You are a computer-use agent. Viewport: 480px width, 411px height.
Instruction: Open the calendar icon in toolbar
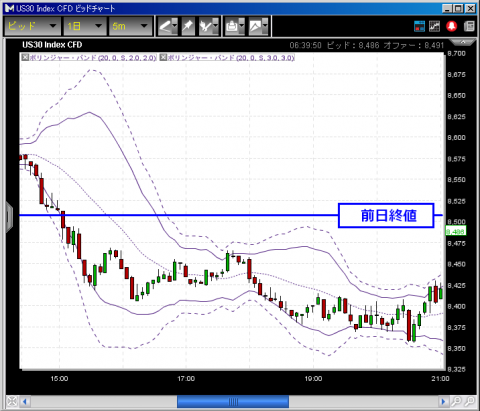[419, 26]
